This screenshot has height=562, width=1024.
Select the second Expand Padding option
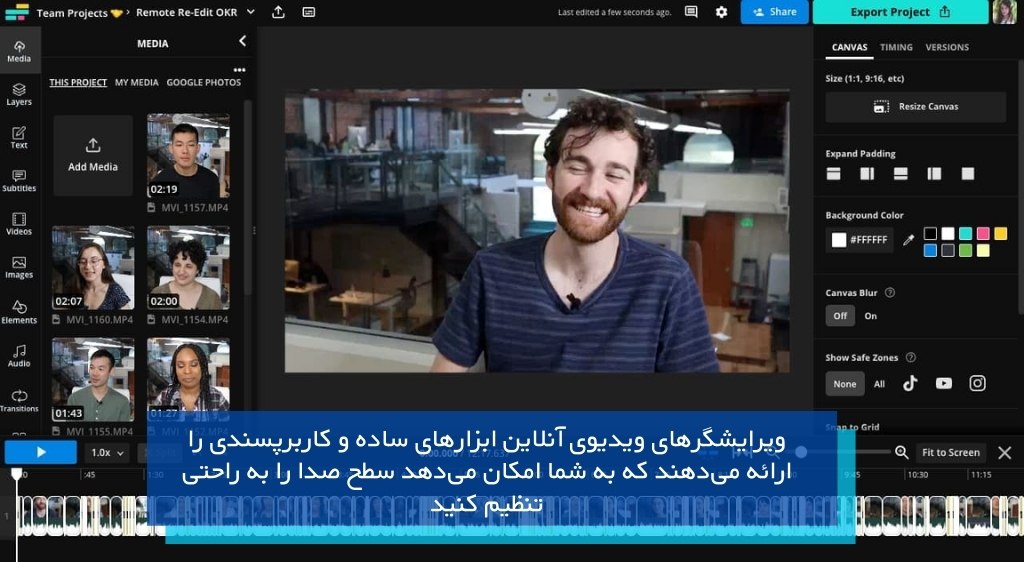click(867, 174)
